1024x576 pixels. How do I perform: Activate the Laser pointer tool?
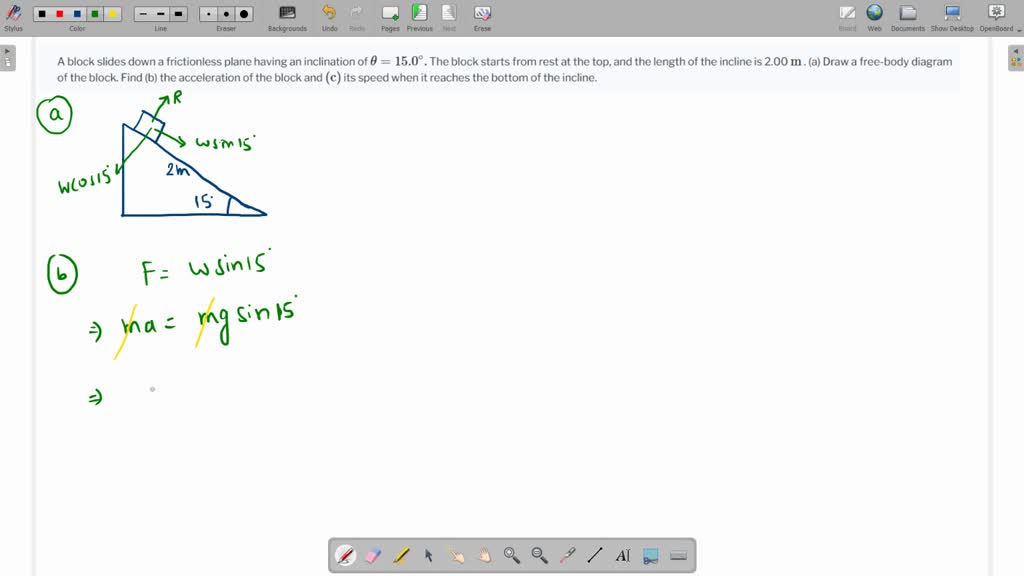click(x=565, y=555)
